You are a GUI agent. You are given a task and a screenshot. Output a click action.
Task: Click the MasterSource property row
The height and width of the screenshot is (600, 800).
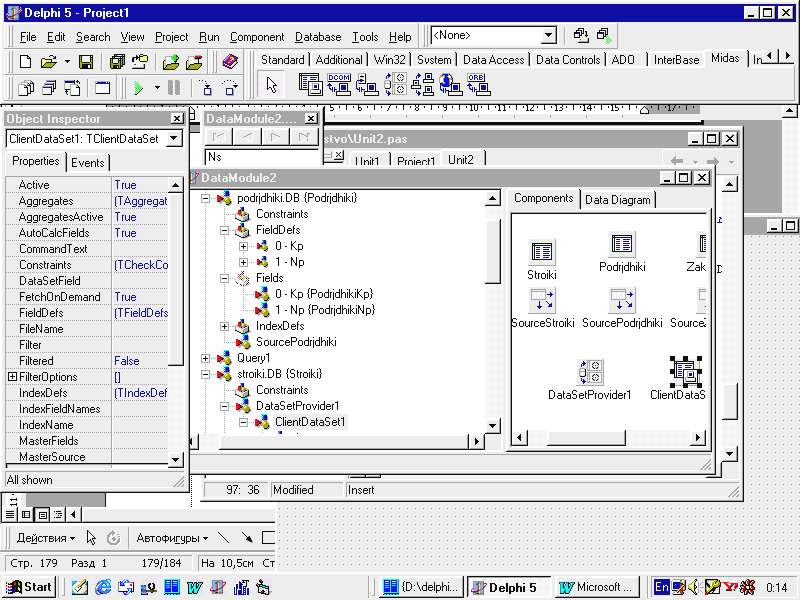coord(87,457)
